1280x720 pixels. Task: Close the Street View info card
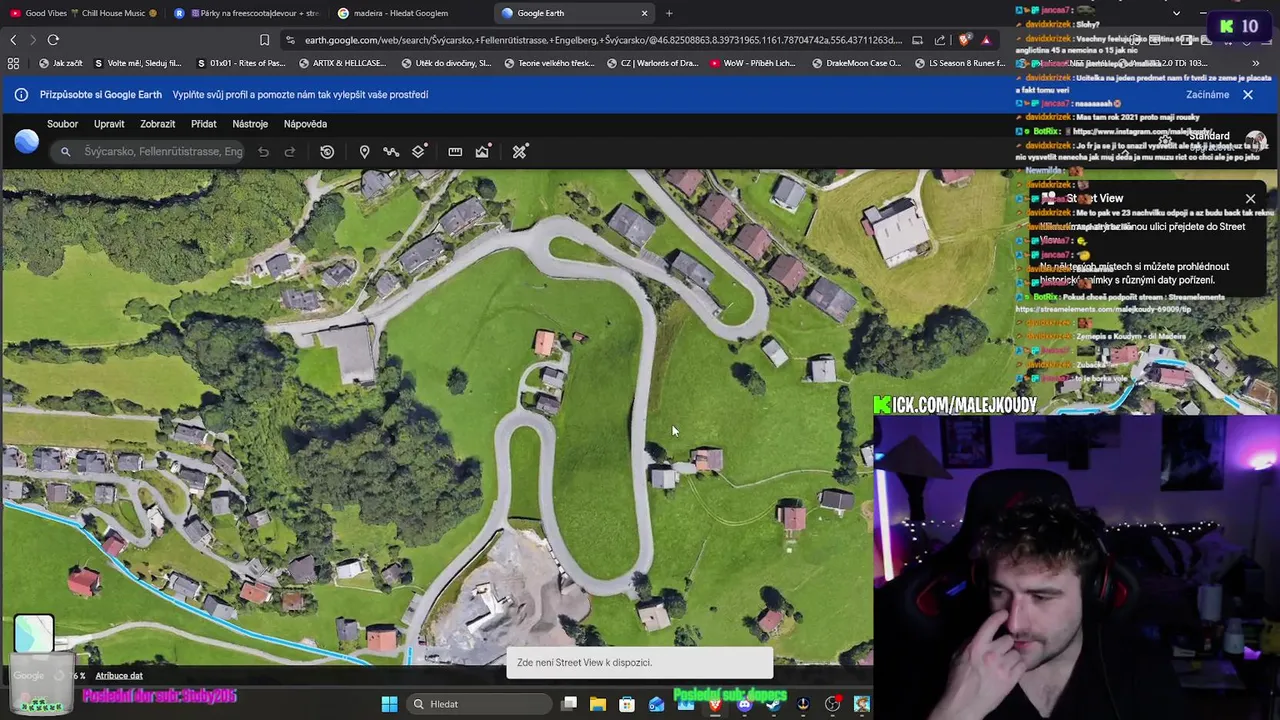tap(1250, 198)
